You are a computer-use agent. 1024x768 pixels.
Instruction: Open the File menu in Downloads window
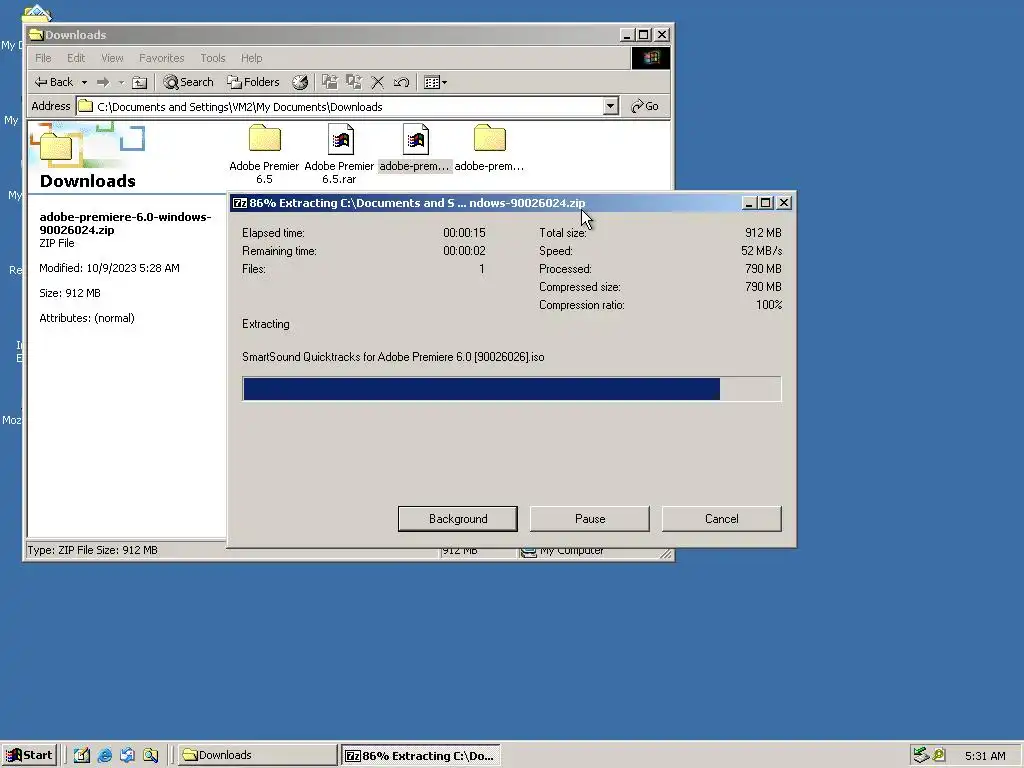(x=43, y=58)
